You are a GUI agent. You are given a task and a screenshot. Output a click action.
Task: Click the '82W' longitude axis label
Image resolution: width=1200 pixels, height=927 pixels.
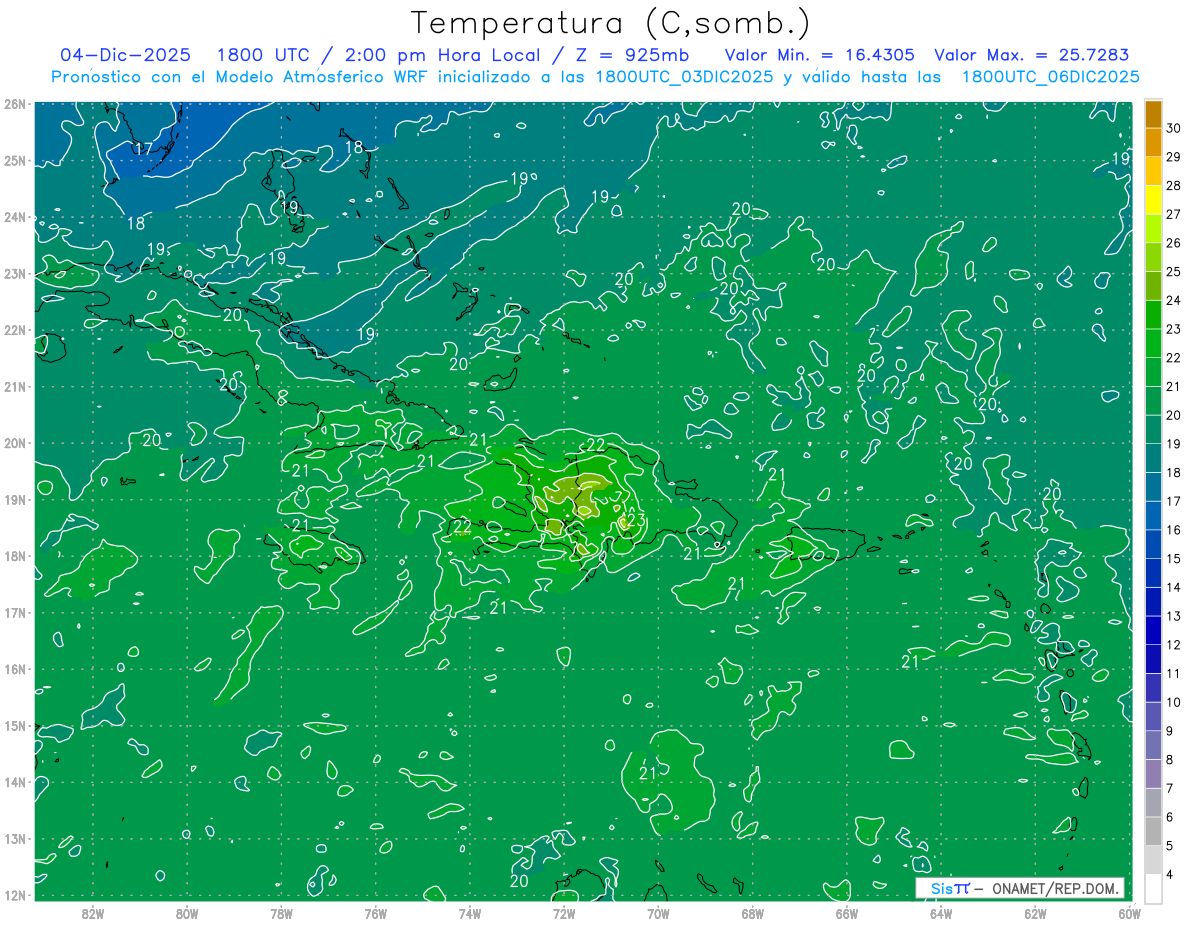point(93,913)
